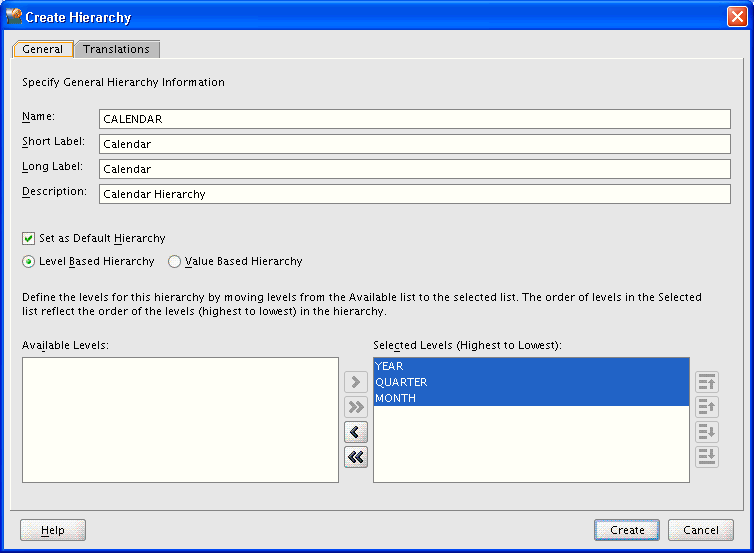Image resolution: width=754 pixels, height=553 pixels.
Task: Click the move selected level right arrow
Action: tap(356, 382)
